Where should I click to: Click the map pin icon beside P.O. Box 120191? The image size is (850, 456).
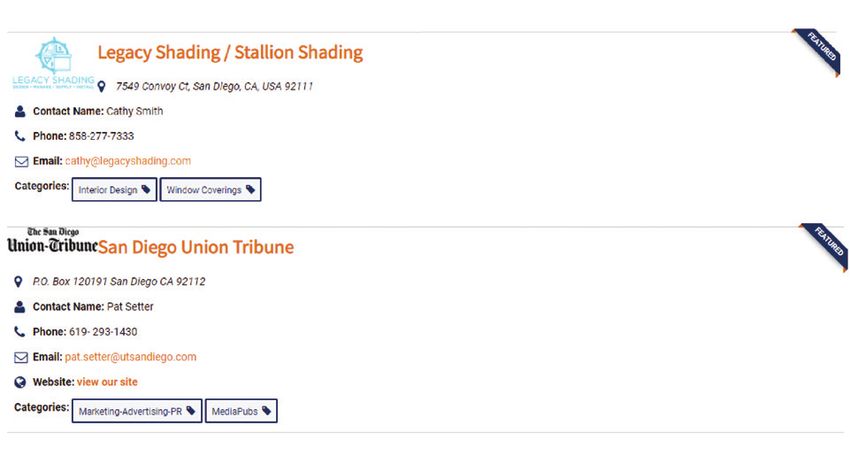[x=18, y=282]
